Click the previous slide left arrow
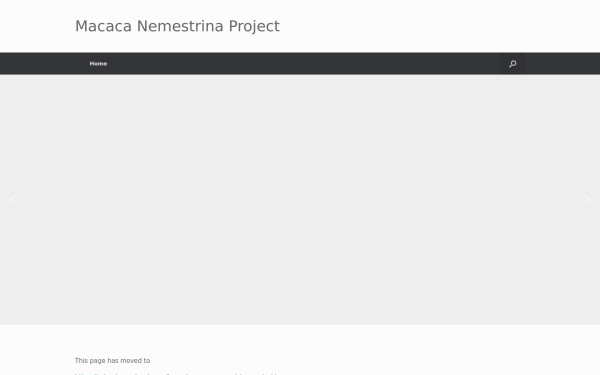The width and height of the screenshot is (600, 375). tap(13, 200)
